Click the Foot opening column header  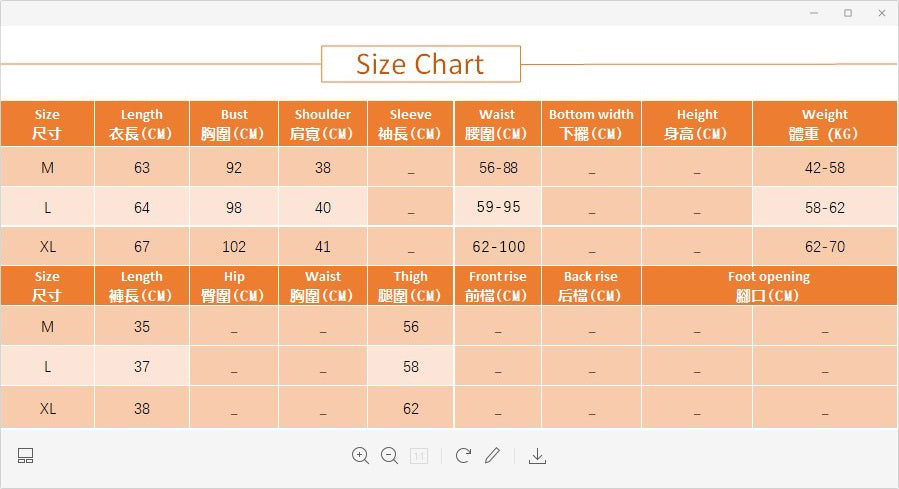(x=768, y=286)
